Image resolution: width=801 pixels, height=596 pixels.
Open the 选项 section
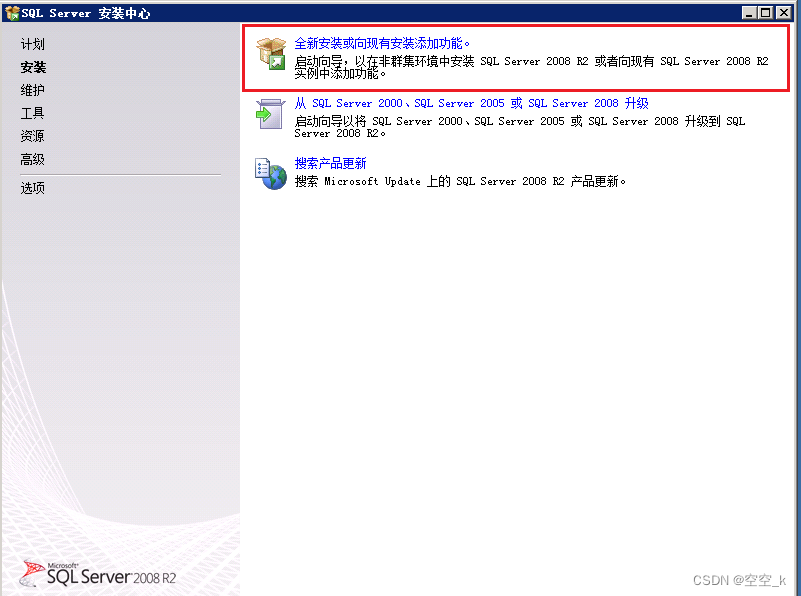pyautogui.click(x=31, y=186)
